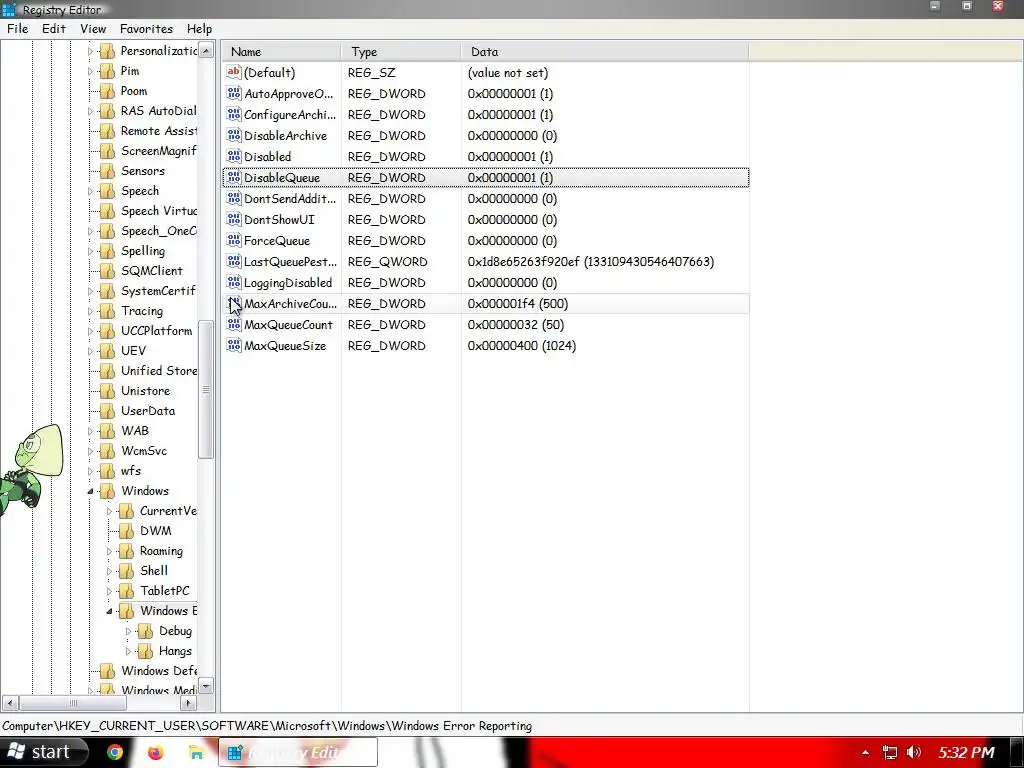Image resolution: width=1024 pixels, height=768 pixels.
Task: Select the Unistore key
Action: 146,391
